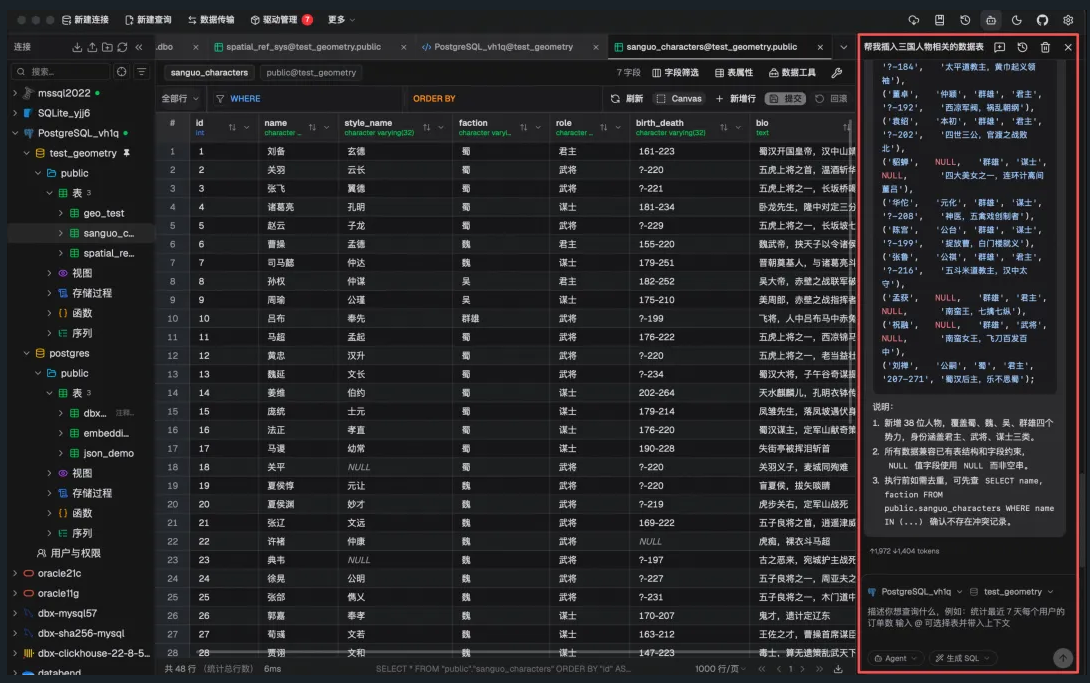
Task: Open 驱动管理 driver management
Action: [x=281, y=20]
